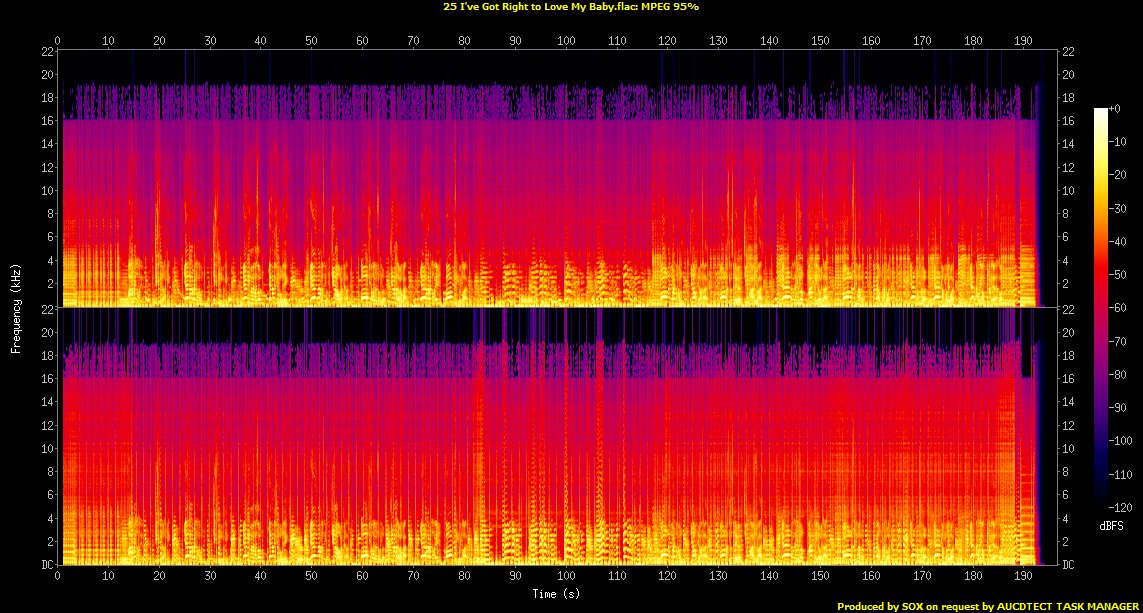This screenshot has height=613, width=1143.
Task: Click the 150 second mark on the bottom time axis
Action: 820,577
